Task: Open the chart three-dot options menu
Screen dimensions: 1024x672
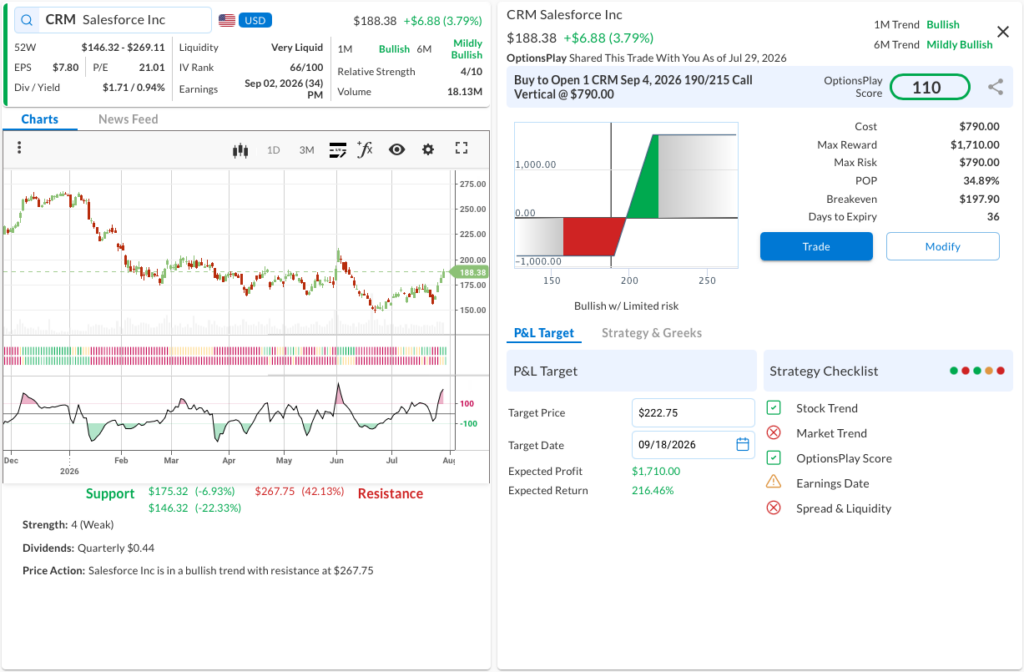Action: click(x=19, y=148)
